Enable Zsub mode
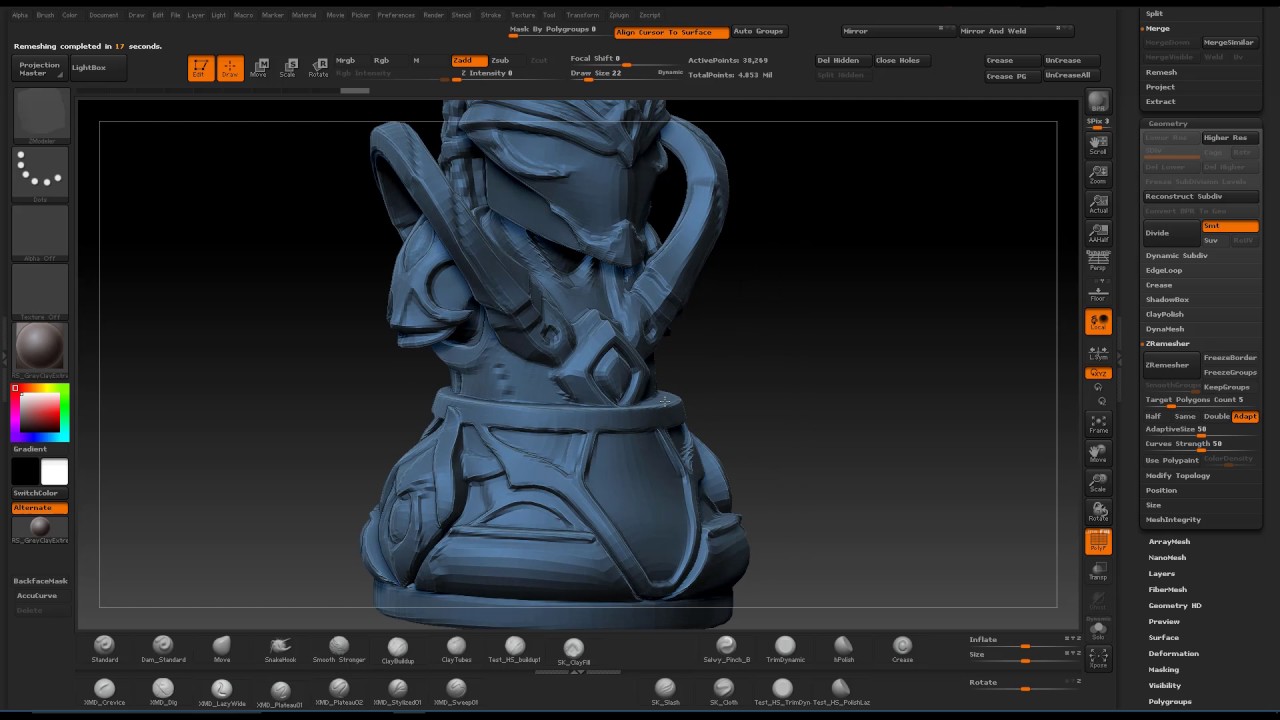Image resolution: width=1280 pixels, height=720 pixels. [499, 60]
